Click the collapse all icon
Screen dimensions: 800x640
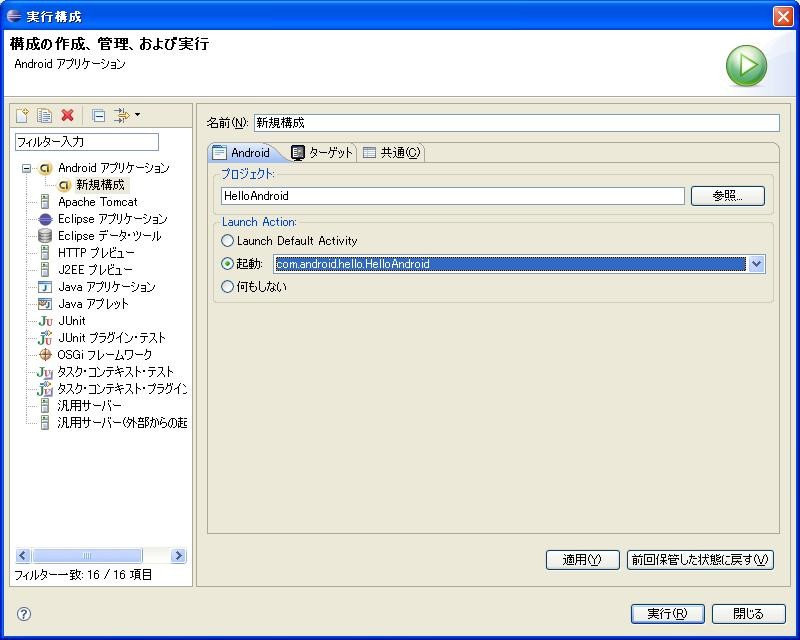point(100,115)
